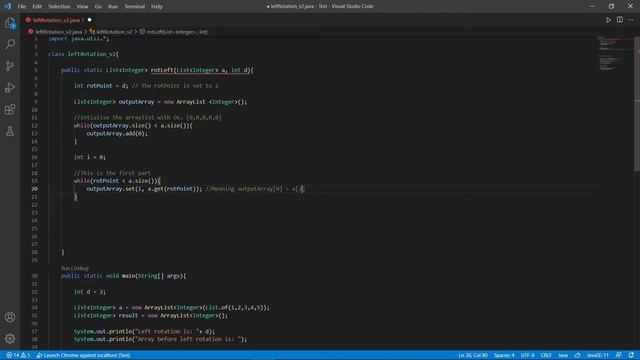Select the leftRotation_v2.java editor tab
This screenshot has width=640, height=360.
(58, 20)
